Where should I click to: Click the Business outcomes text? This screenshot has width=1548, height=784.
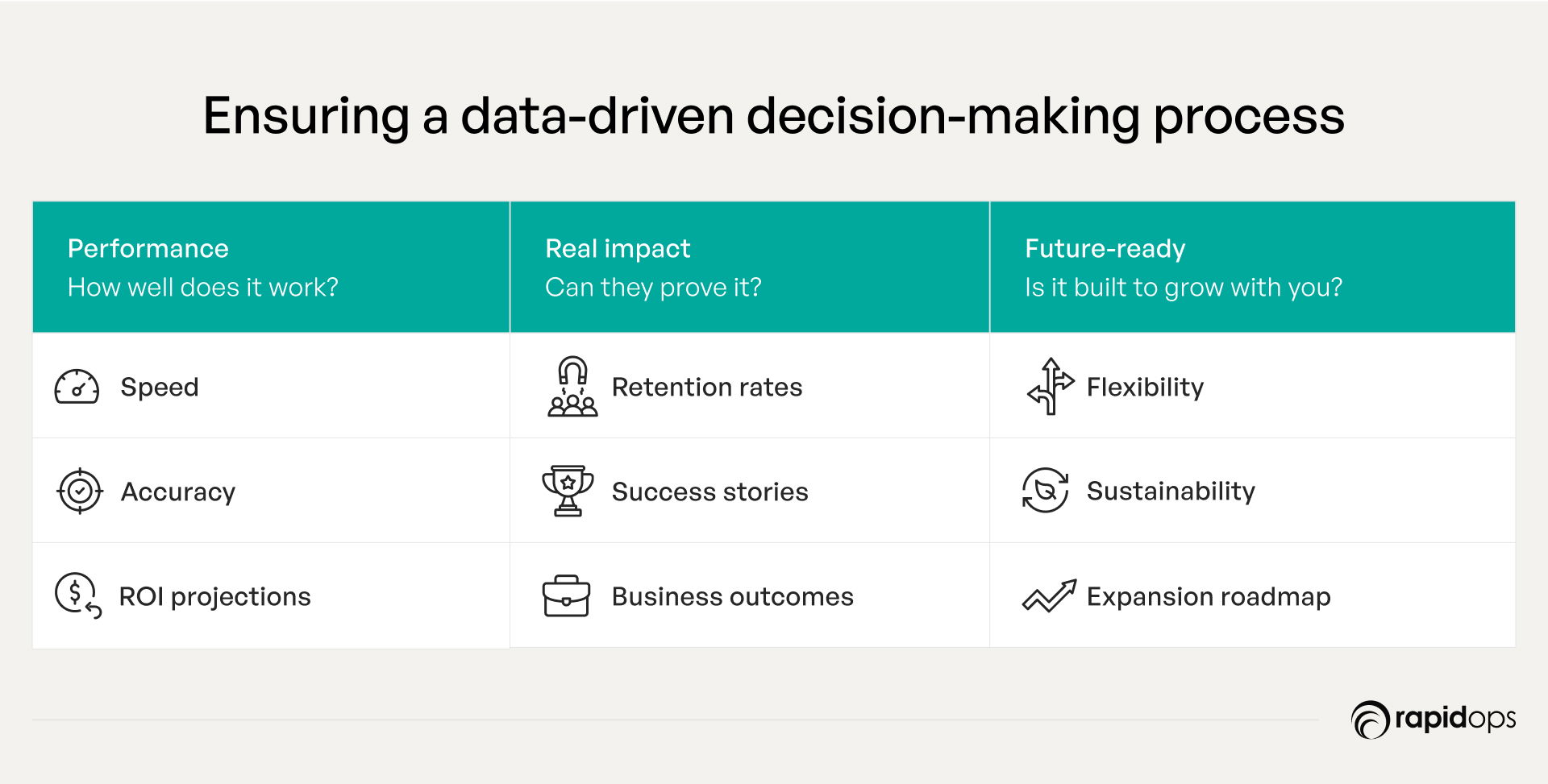(x=732, y=597)
